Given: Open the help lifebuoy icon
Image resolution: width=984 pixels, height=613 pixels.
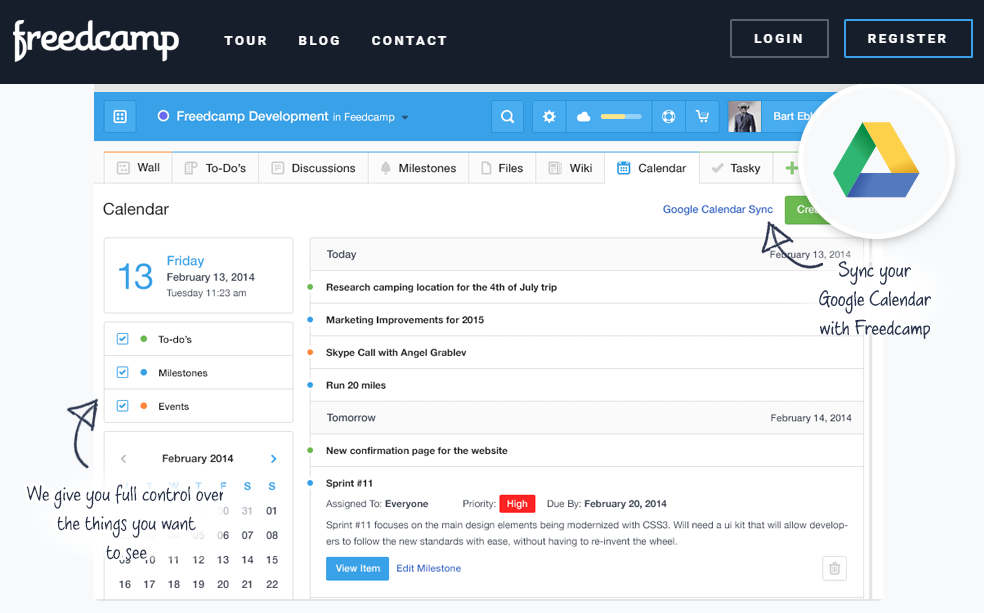Looking at the screenshot, I should point(668,117).
